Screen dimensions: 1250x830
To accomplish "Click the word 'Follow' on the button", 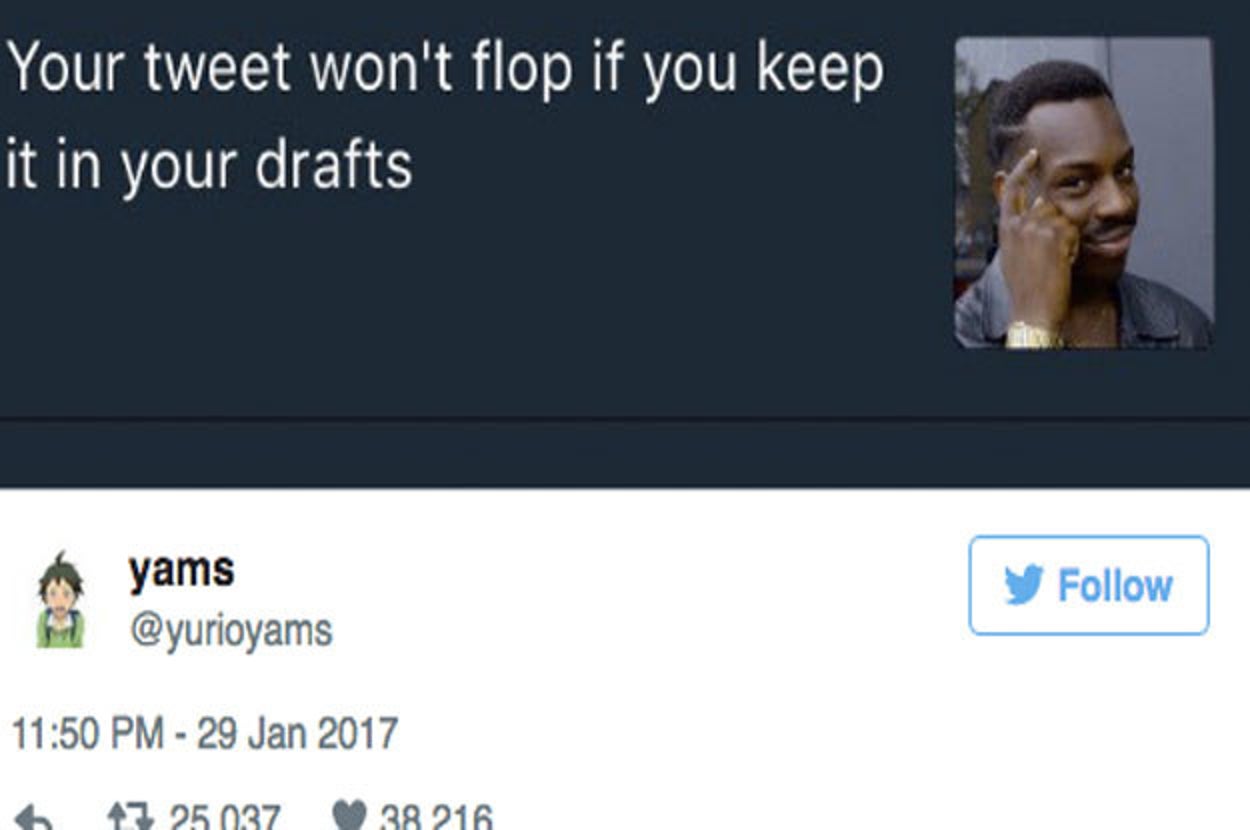I will 1115,586.
